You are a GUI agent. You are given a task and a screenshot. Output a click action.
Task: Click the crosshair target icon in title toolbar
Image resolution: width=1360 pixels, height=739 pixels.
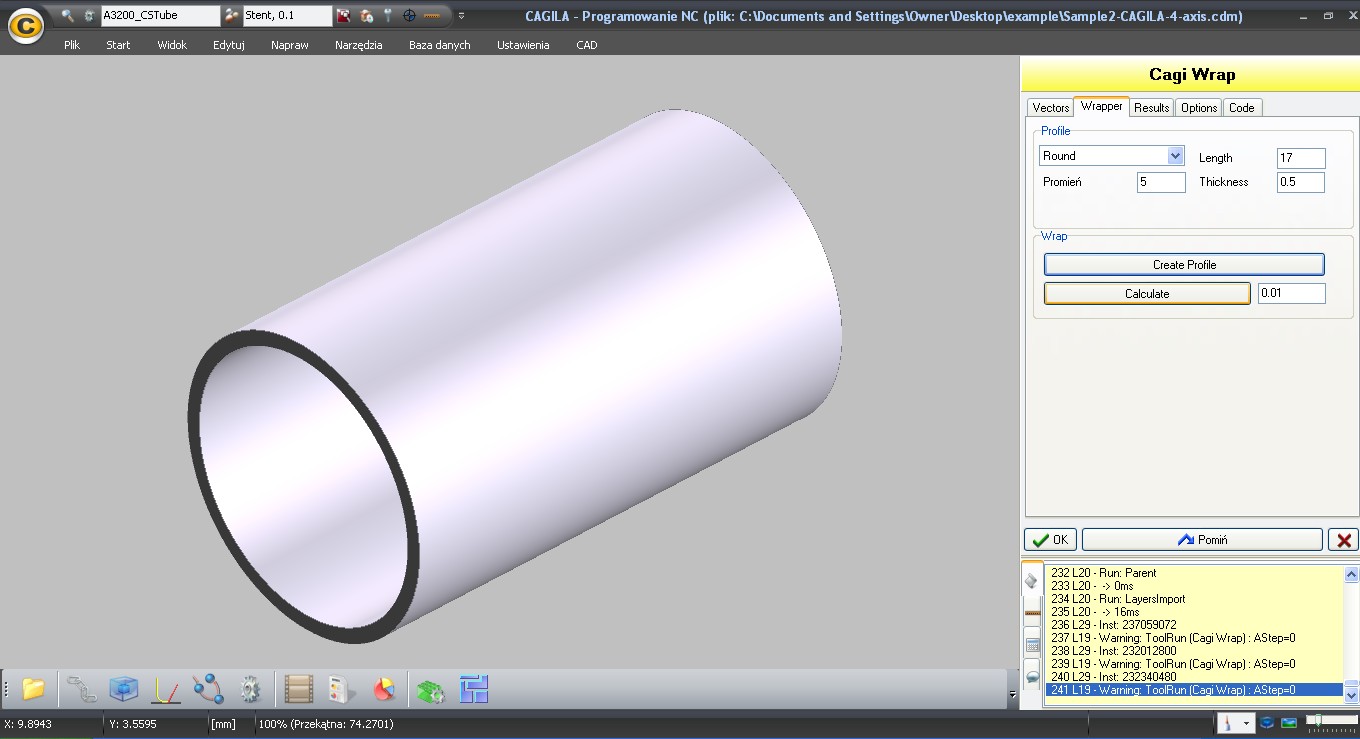409,16
